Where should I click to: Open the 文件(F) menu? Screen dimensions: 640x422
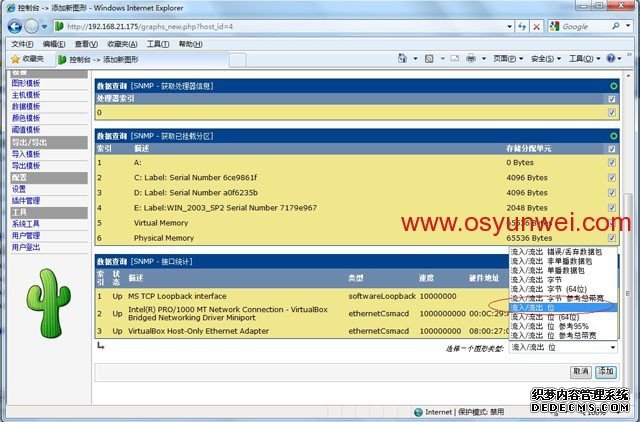point(22,44)
